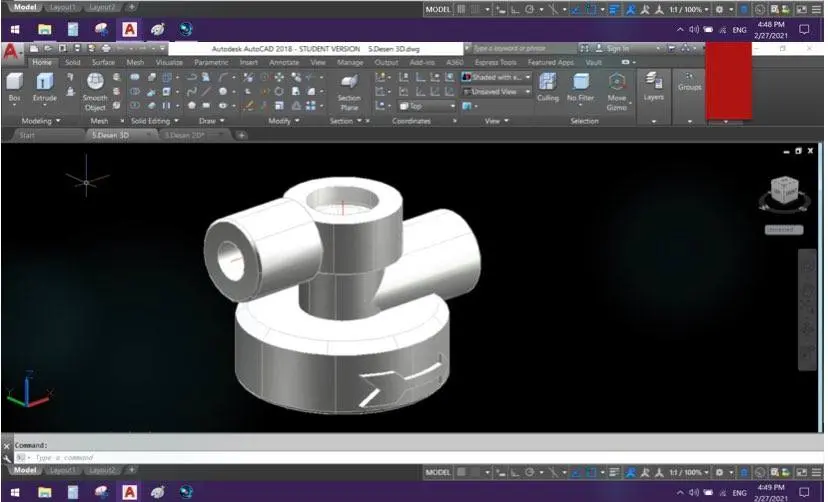The image size is (828, 502).
Task: Toggle Polar tracking in lower status bar
Action: point(529,472)
